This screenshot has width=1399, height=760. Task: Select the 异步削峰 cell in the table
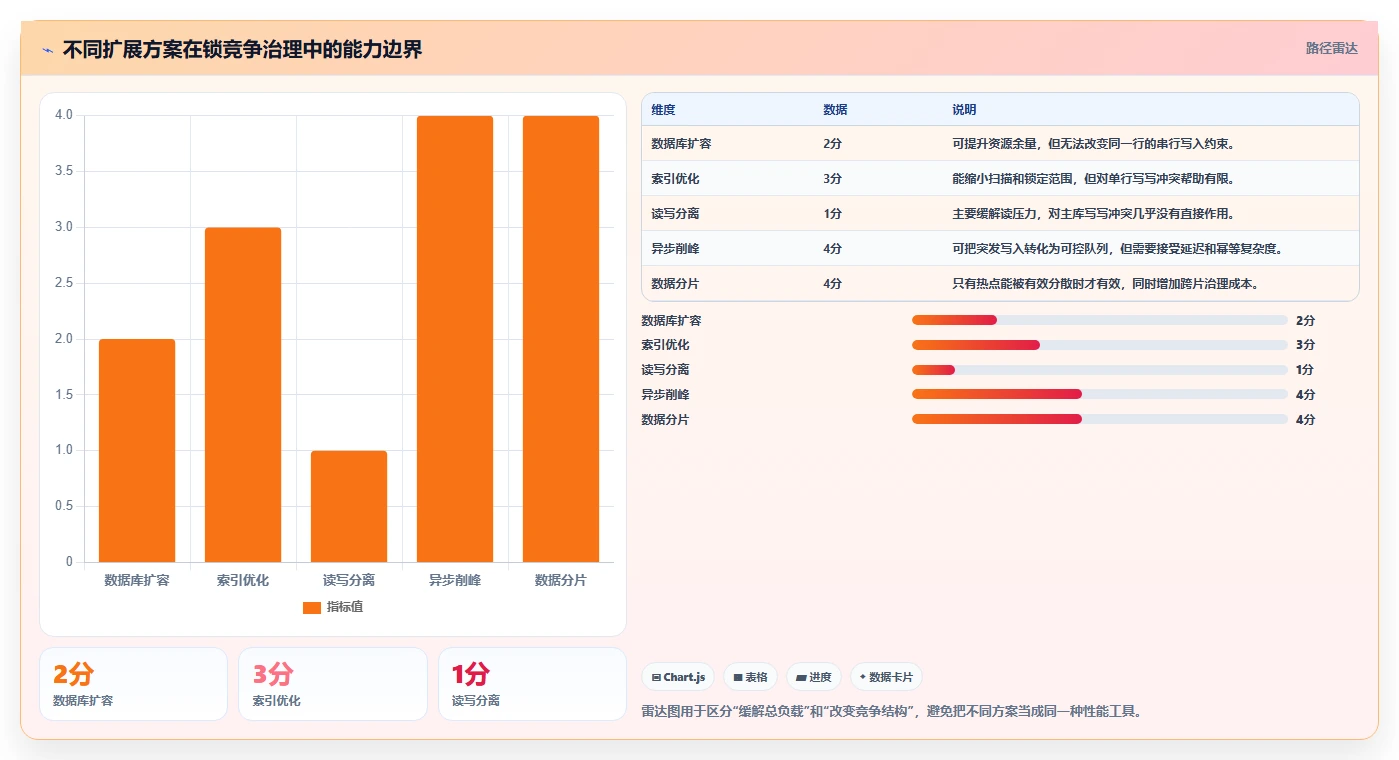click(675, 249)
